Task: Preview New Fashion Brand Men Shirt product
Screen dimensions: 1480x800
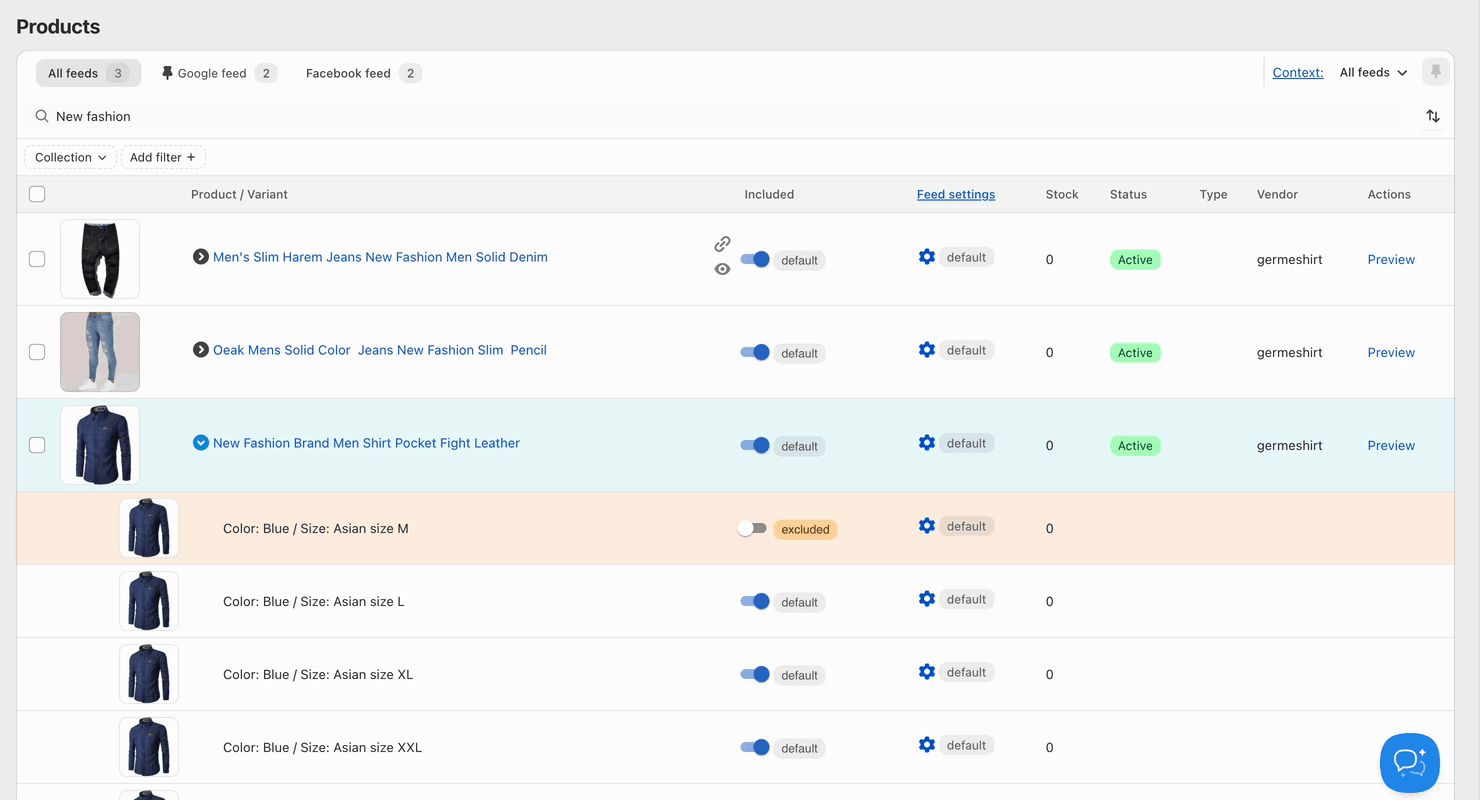Action: click(1391, 445)
